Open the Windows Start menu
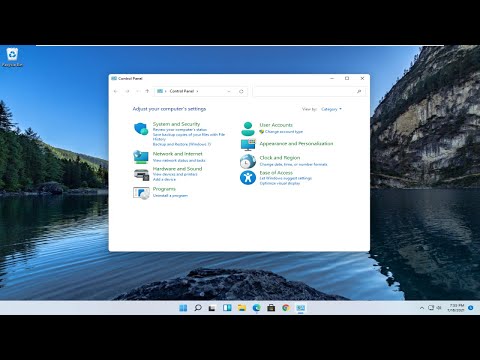 point(183,308)
